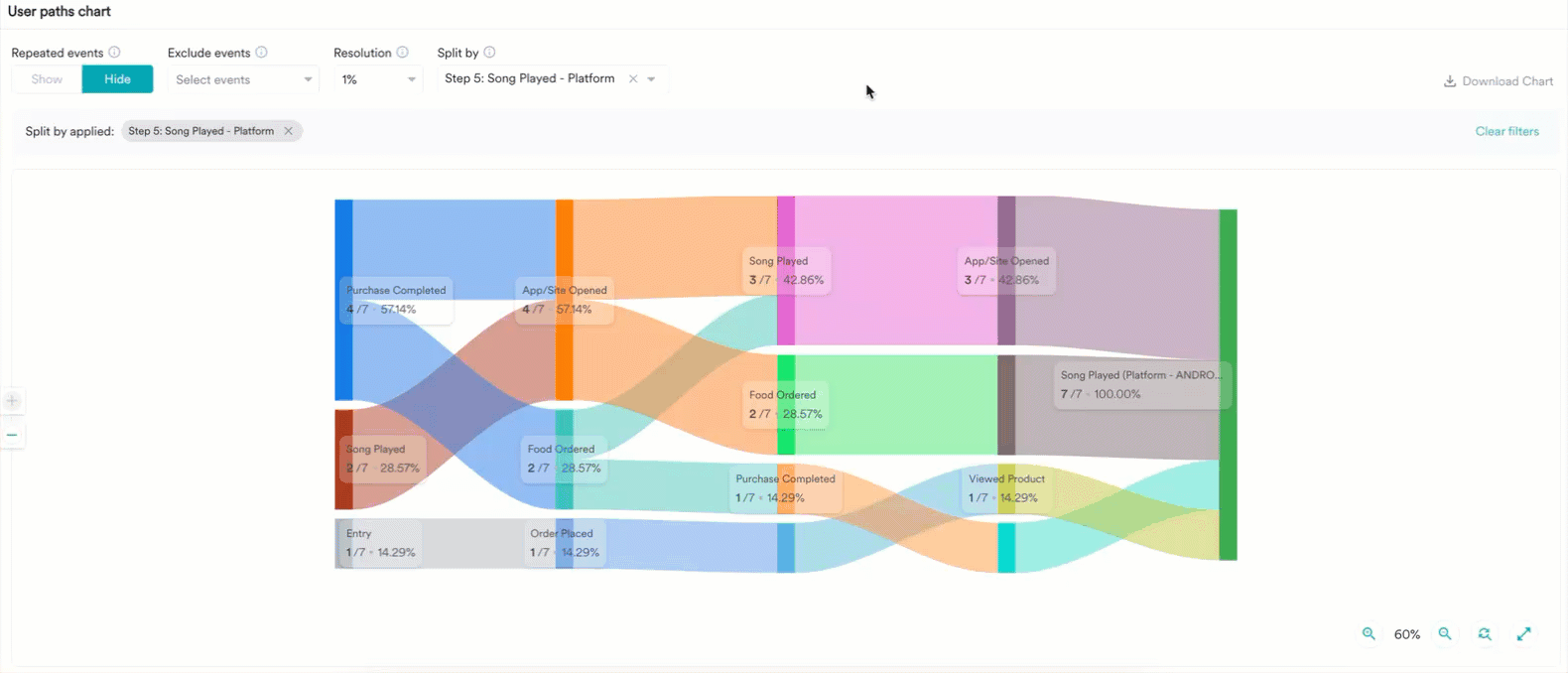Viewport: 1568px width, 673px height.
Task: Download the chart
Action: 1499,81
